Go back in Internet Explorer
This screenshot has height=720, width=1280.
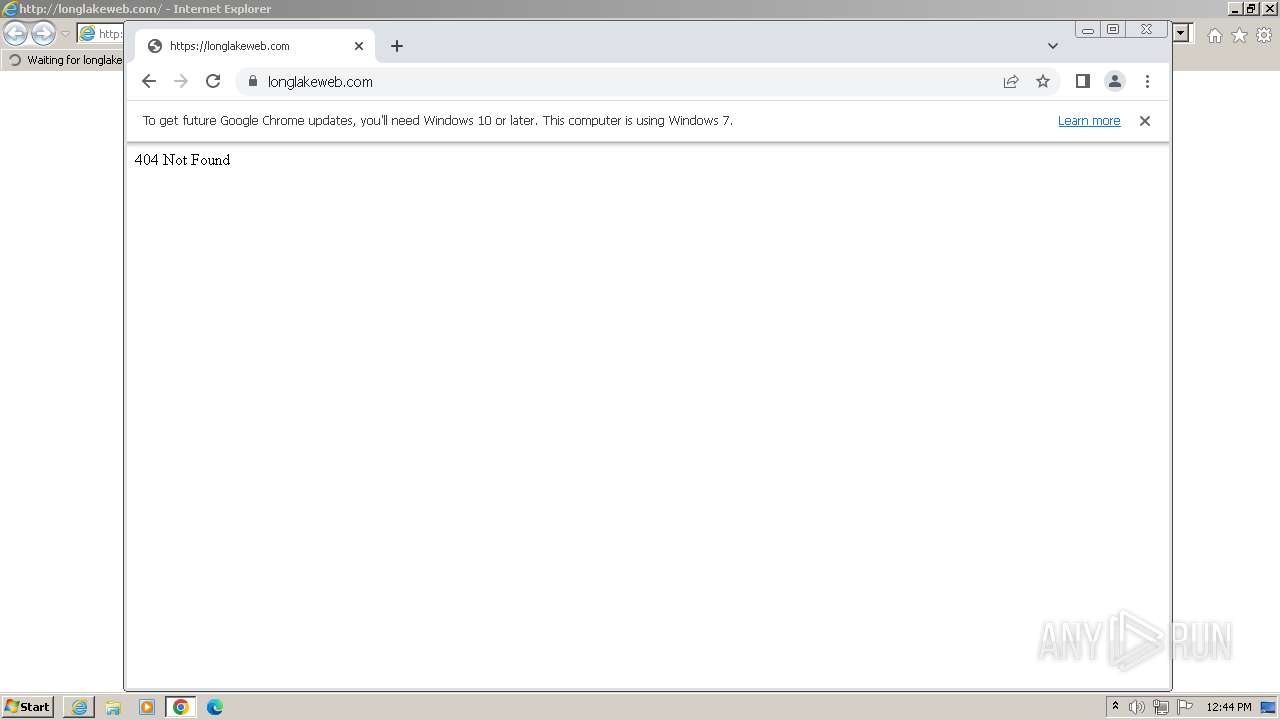pos(15,34)
